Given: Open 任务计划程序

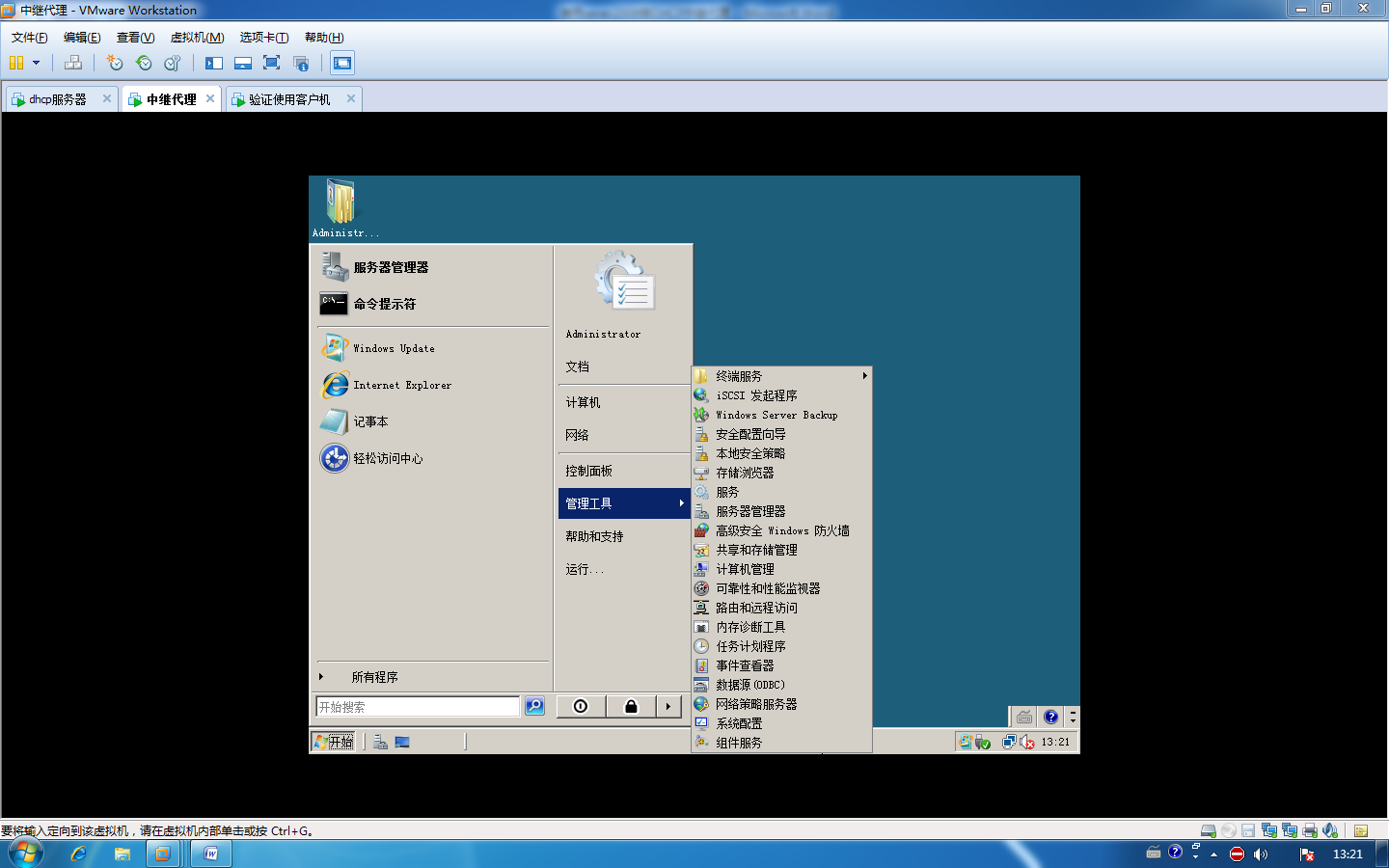Looking at the screenshot, I should [x=781, y=646].
